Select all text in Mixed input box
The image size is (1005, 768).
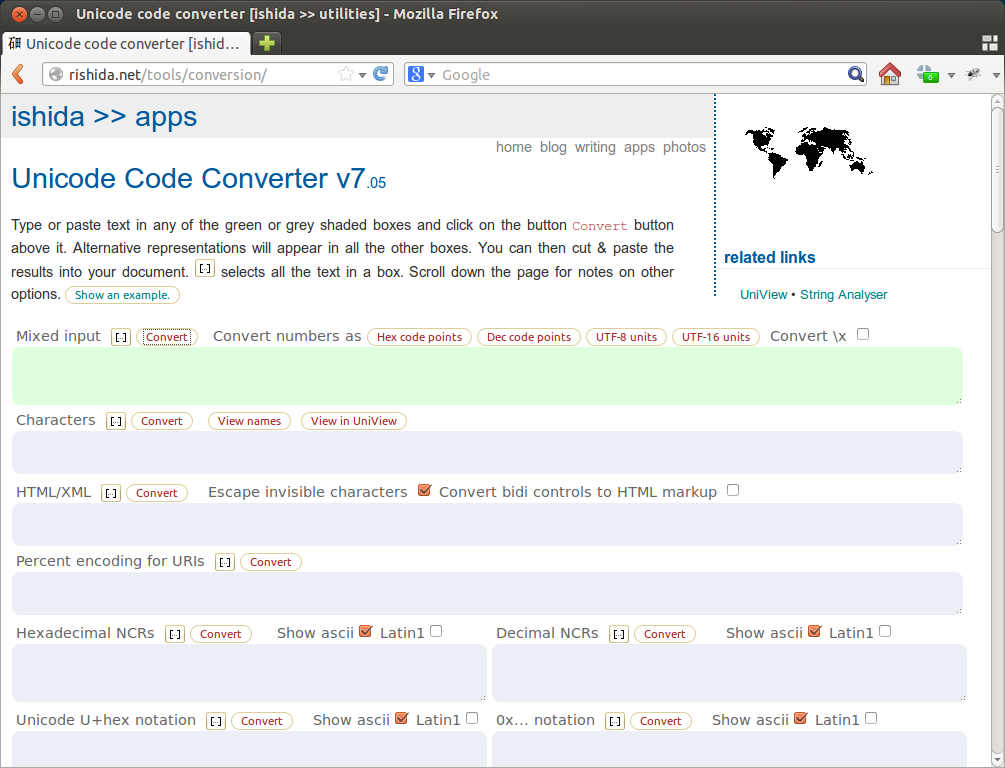click(121, 337)
